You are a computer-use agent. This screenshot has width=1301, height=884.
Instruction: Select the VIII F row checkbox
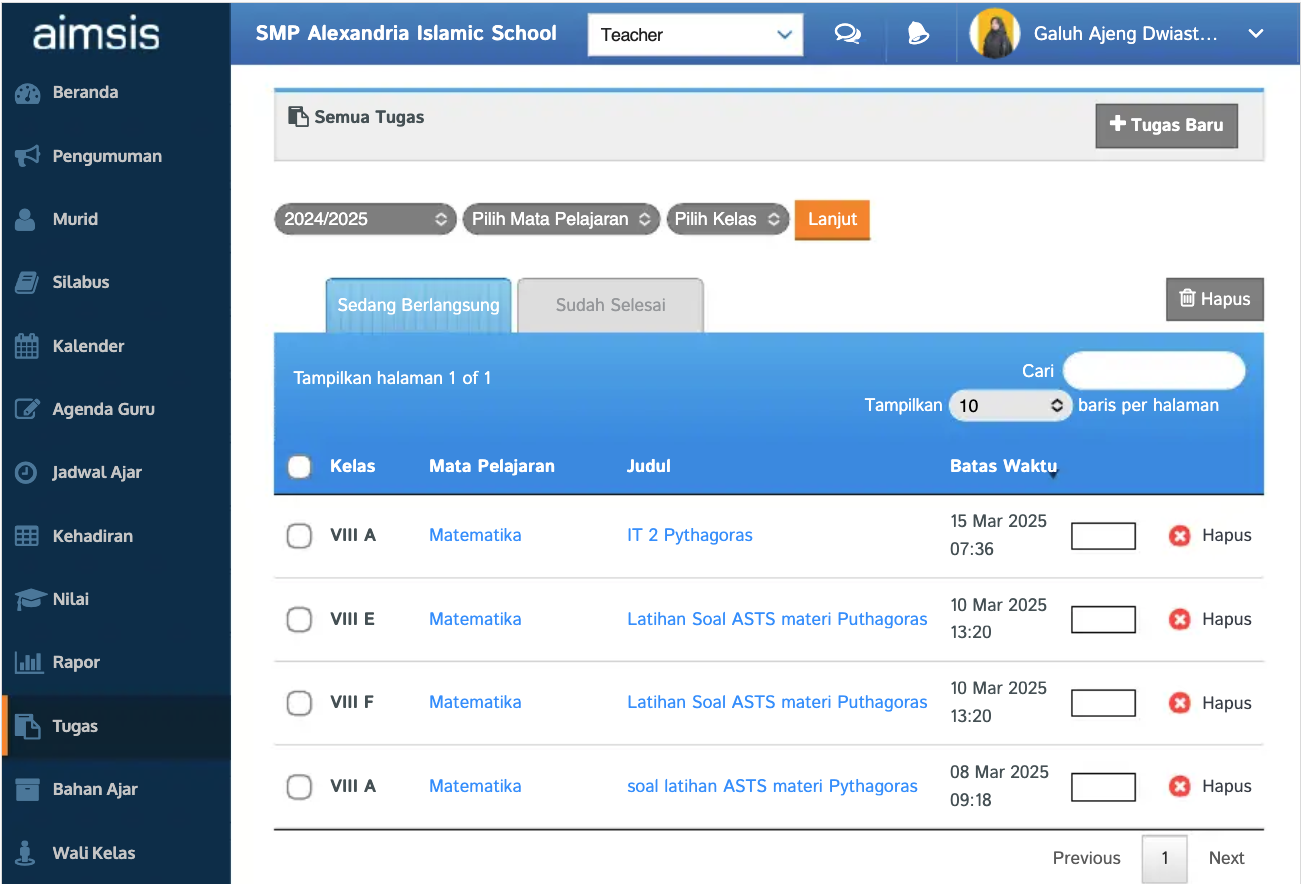[299, 703]
